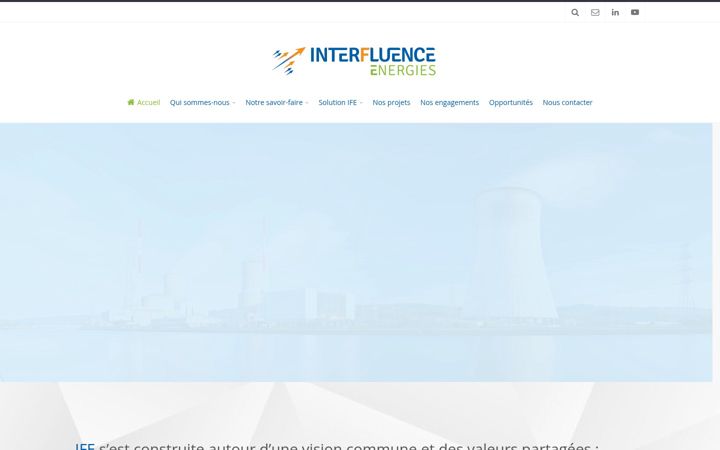Visit the Nos projets page
The width and height of the screenshot is (720, 450).
coord(391,102)
